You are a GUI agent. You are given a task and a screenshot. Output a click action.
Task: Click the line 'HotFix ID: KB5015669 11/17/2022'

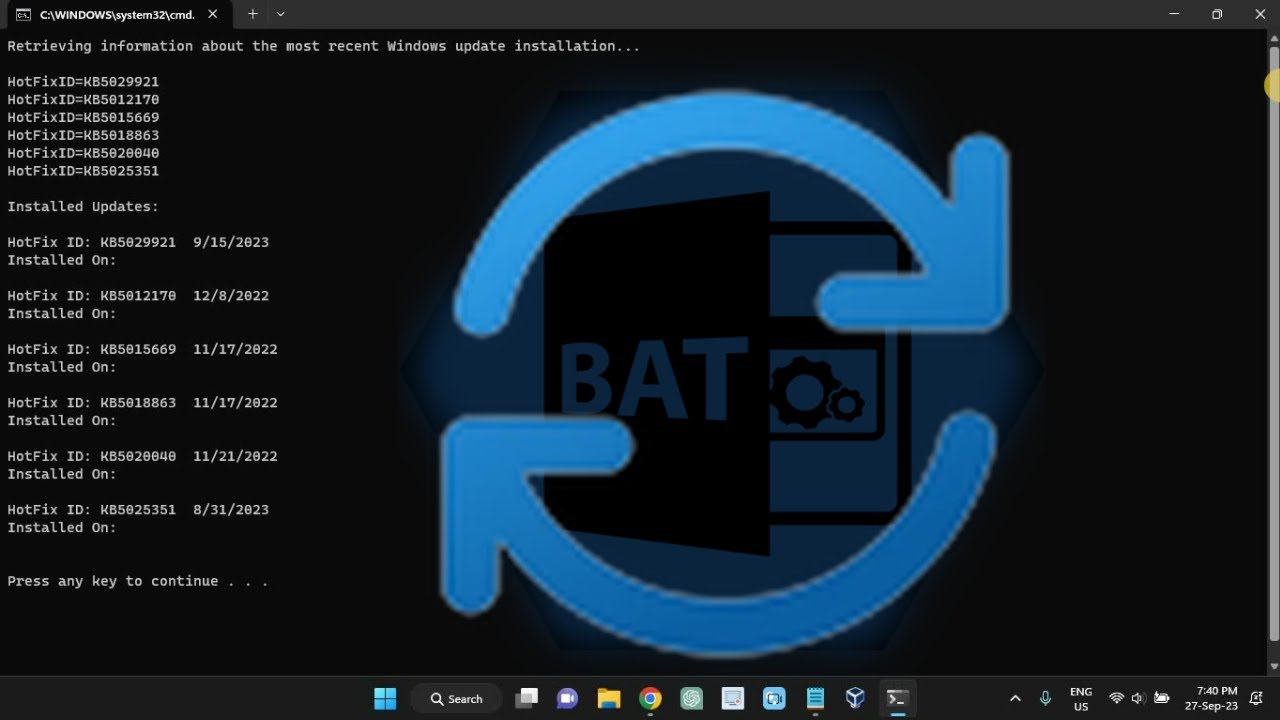(142, 350)
